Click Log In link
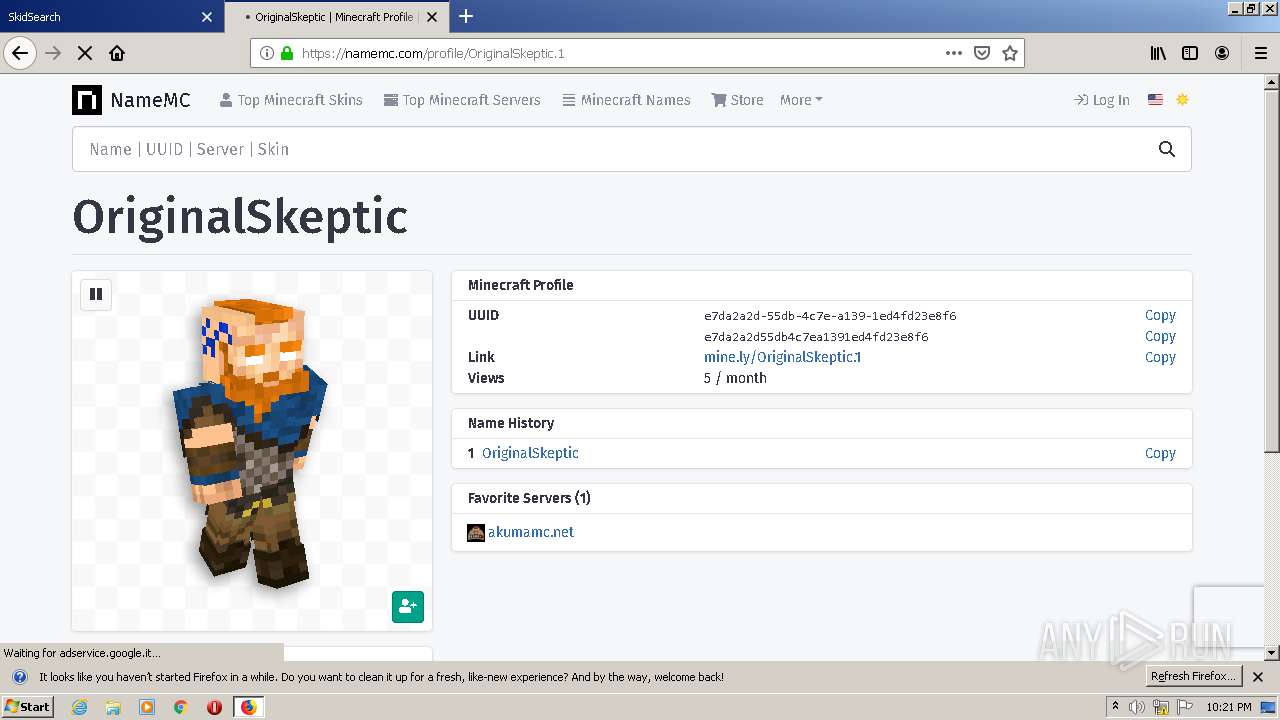Screen dimensions: 1280x720 1101,100
